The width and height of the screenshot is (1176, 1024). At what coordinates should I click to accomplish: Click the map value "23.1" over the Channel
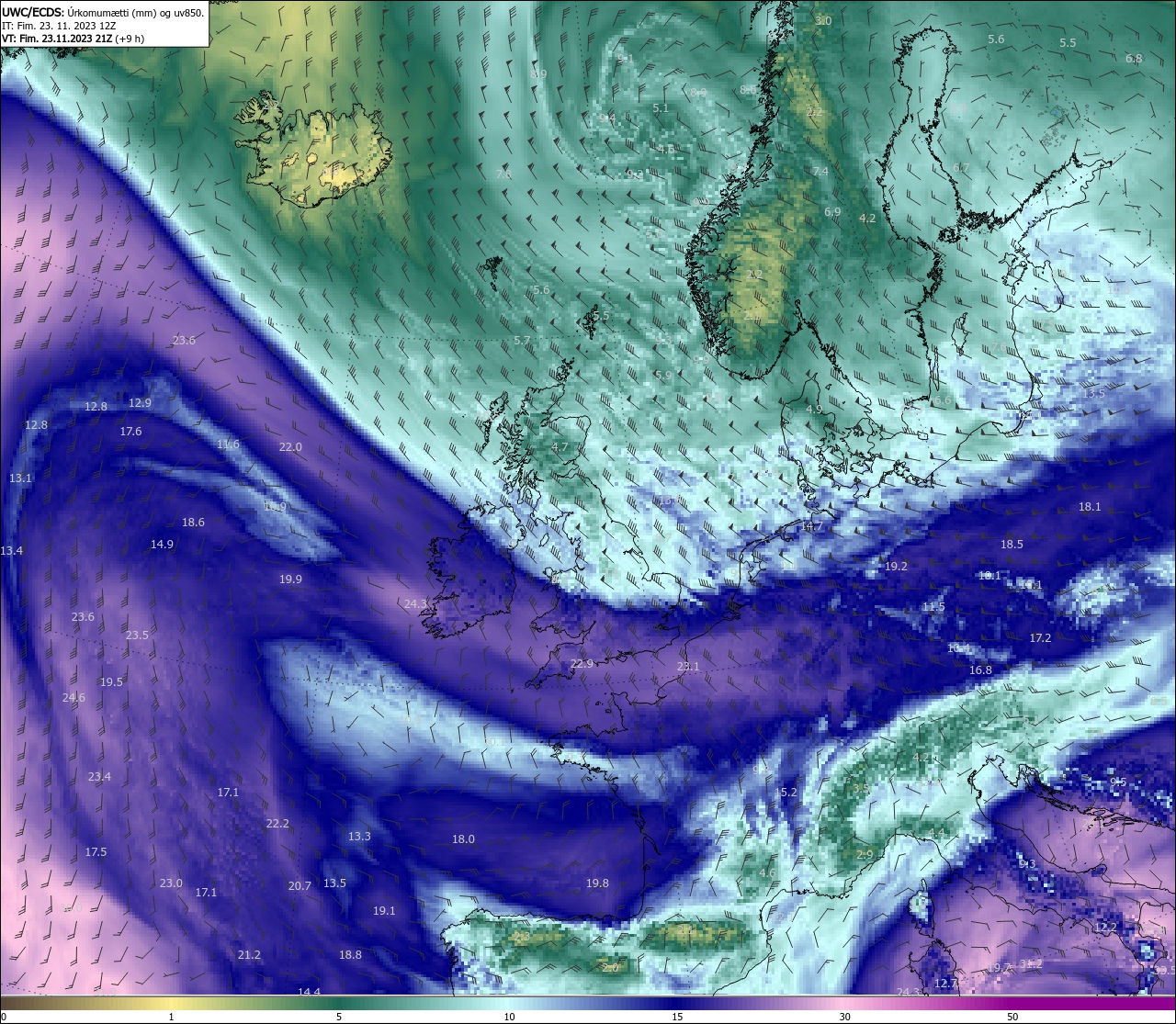coord(688,666)
